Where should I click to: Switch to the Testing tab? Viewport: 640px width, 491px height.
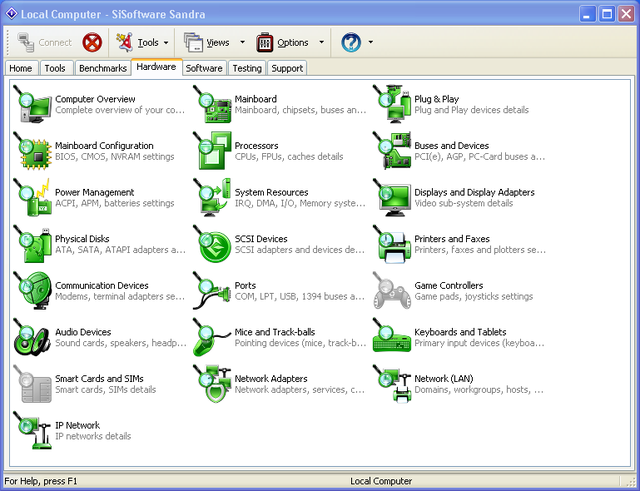(x=247, y=68)
